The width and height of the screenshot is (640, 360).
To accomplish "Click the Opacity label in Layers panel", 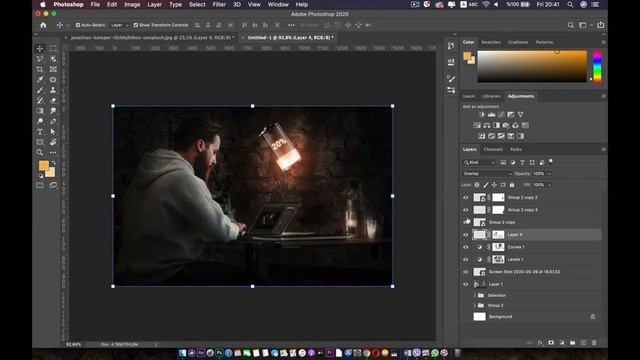I will [x=522, y=173].
